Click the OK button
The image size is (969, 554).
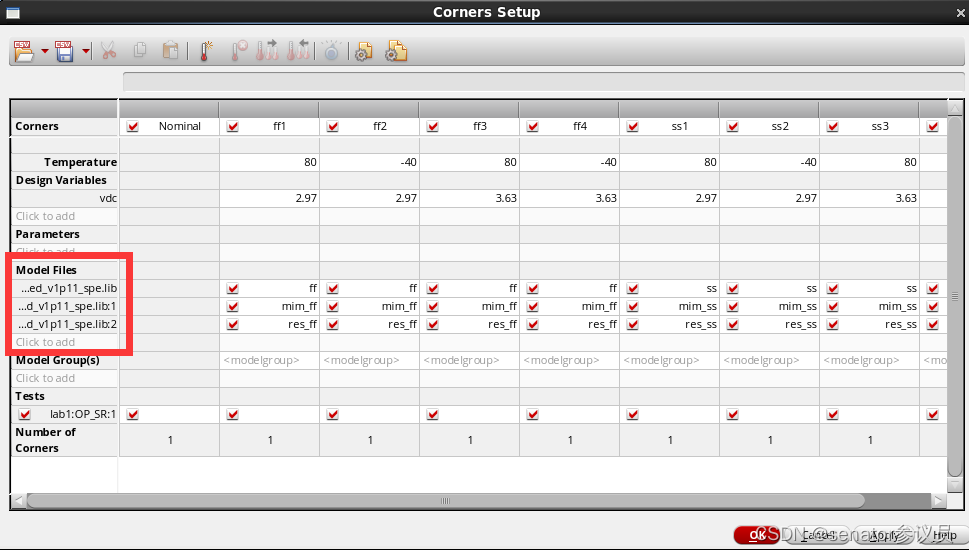tap(758, 535)
